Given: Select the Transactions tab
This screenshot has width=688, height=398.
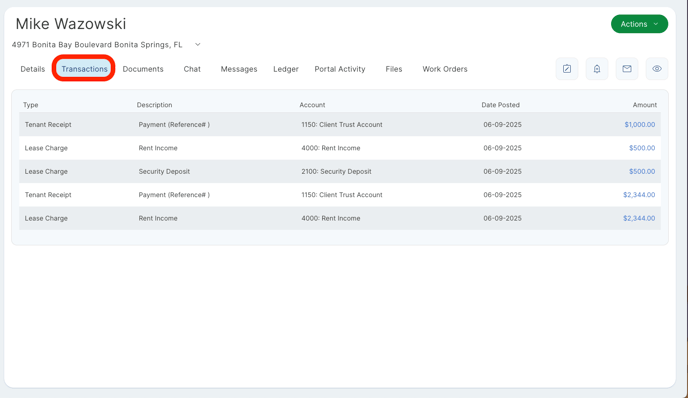Looking at the screenshot, I should (x=84, y=69).
